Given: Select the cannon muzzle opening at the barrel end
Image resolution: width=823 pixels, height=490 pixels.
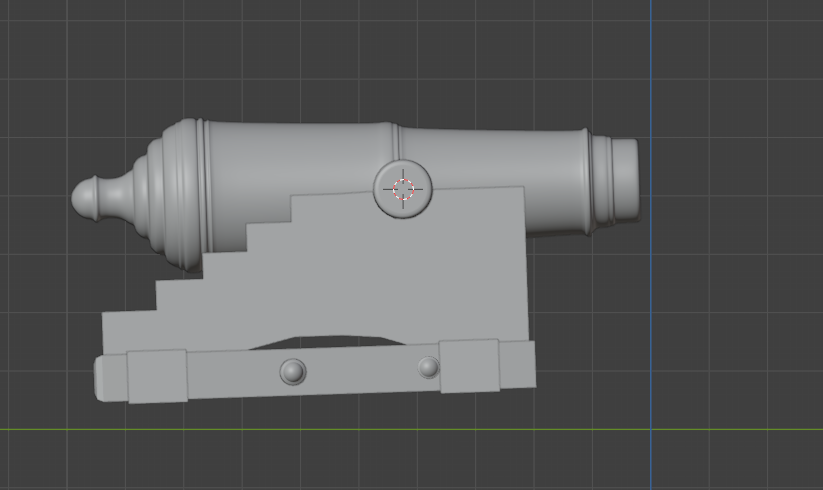Looking at the screenshot, I should [626, 179].
